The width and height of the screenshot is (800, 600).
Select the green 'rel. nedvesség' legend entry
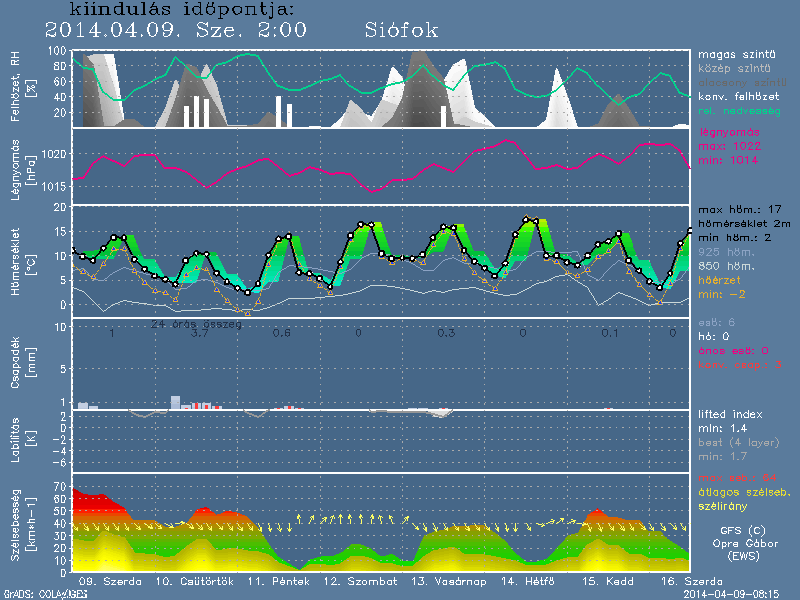740,110
